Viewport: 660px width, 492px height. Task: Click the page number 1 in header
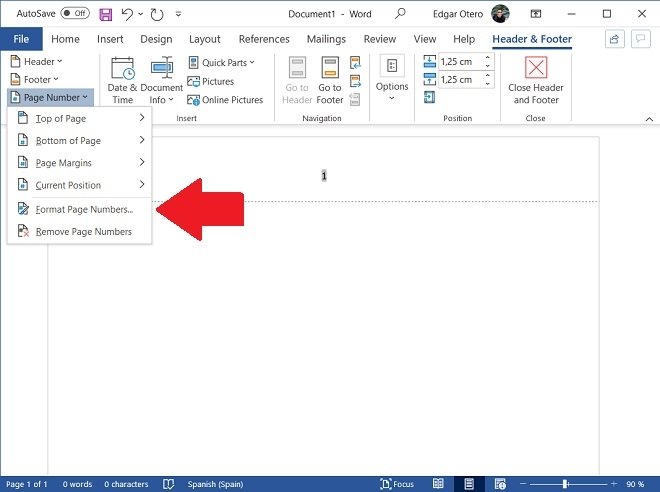pos(324,176)
